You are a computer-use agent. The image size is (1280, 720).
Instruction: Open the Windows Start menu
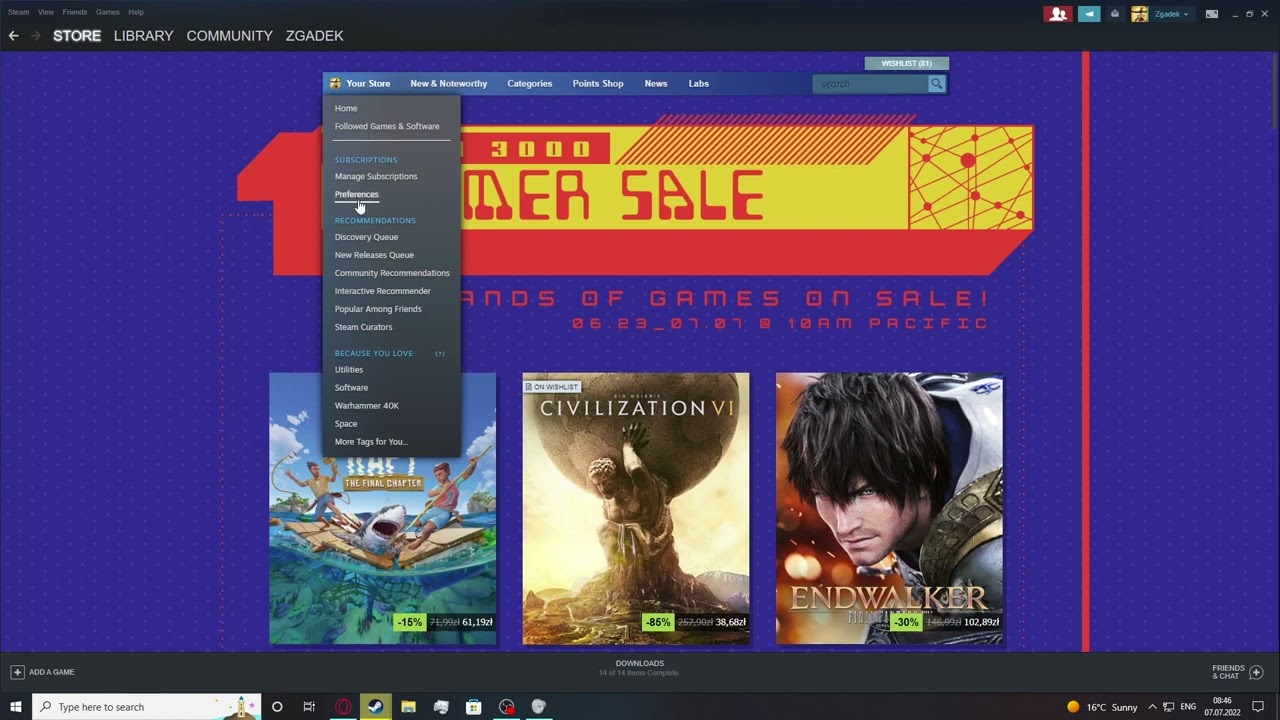(x=15, y=707)
